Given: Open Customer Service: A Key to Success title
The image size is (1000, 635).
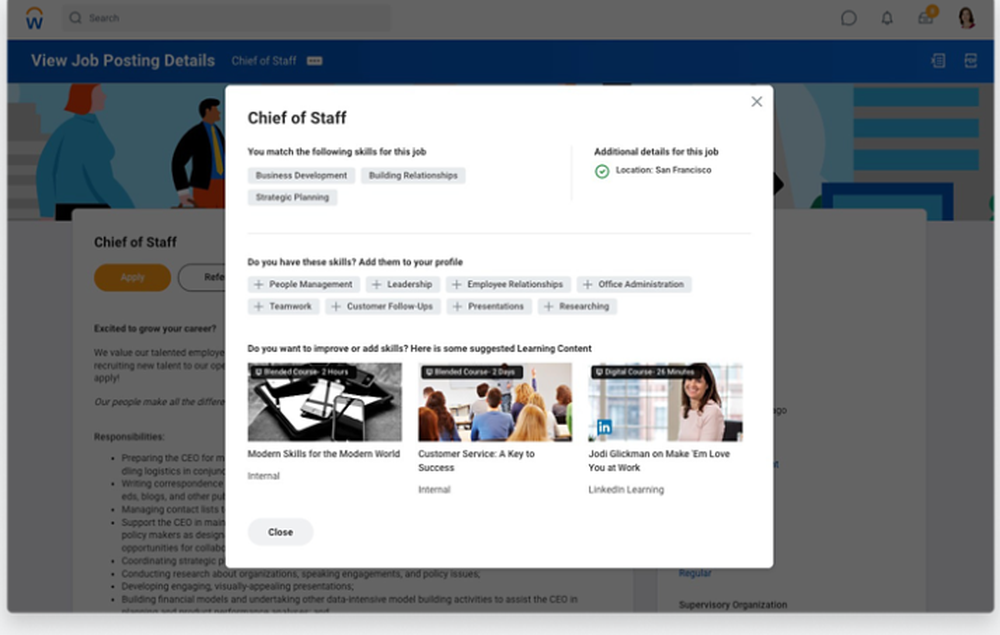Looking at the screenshot, I should pos(476,460).
